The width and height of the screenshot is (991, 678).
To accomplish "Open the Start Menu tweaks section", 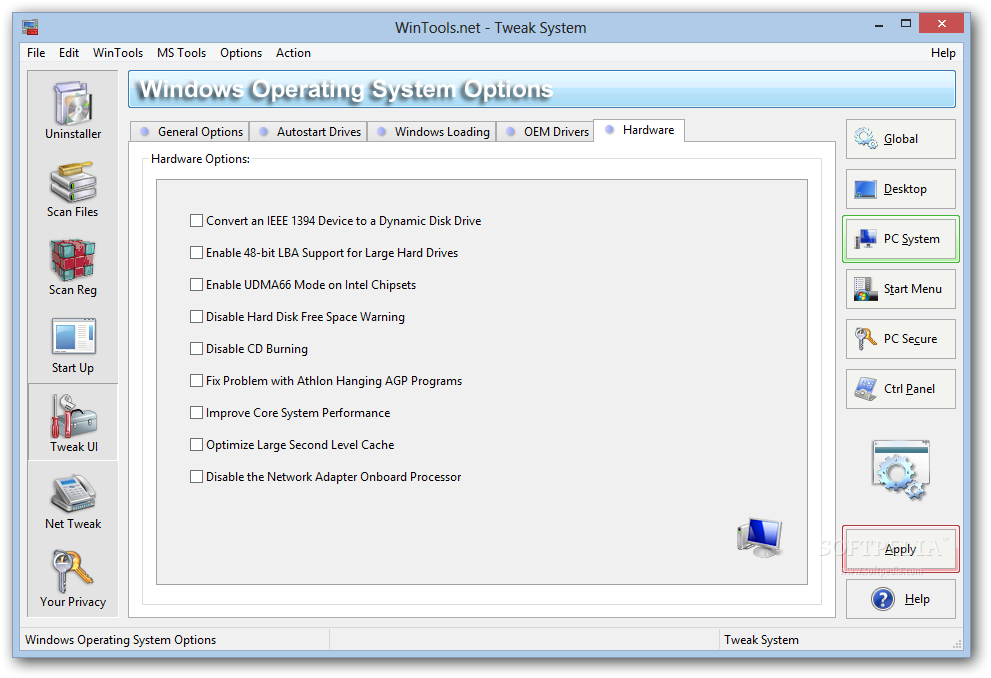I will click(x=901, y=289).
